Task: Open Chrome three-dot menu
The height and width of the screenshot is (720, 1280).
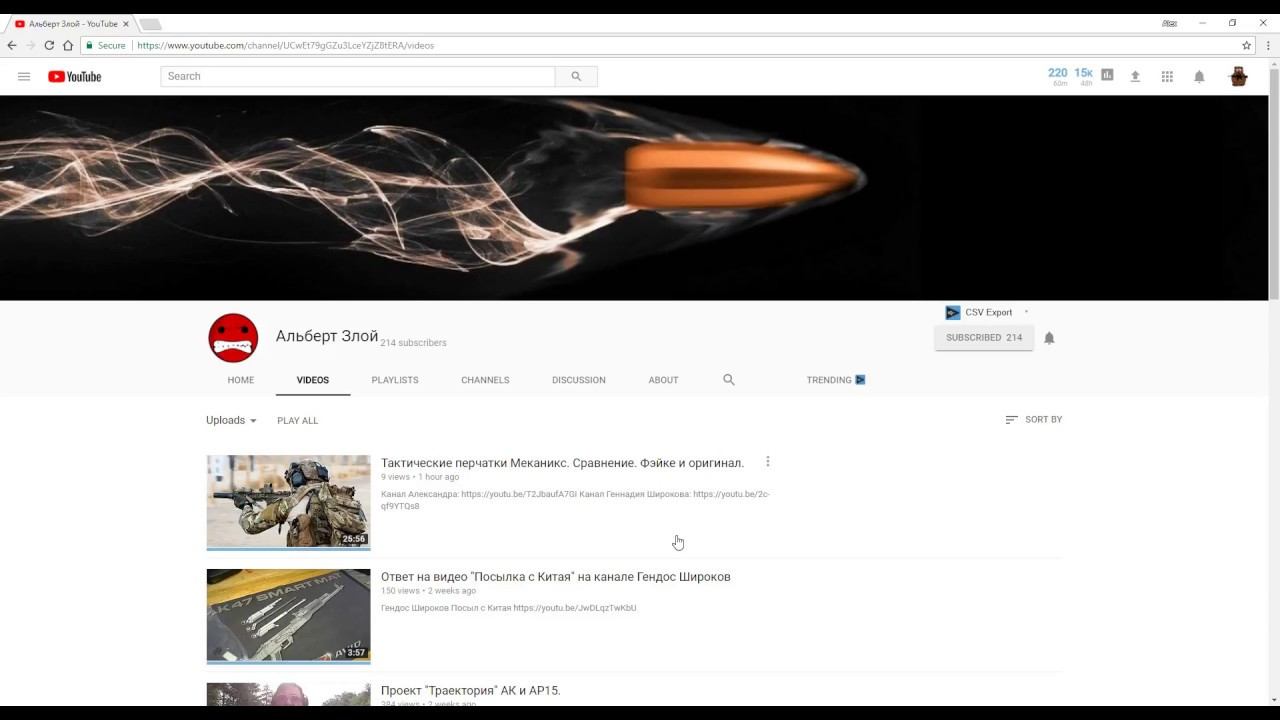Action: [x=1268, y=45]
